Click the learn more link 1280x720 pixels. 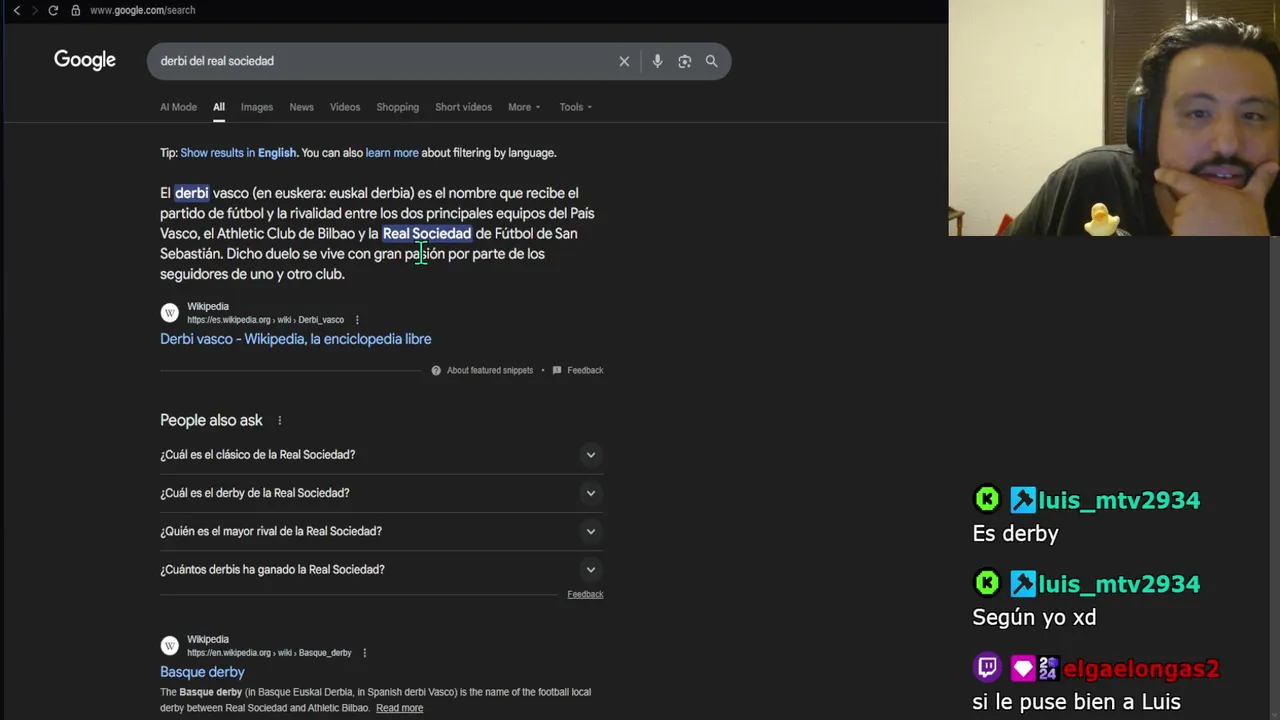coord(392,153)
